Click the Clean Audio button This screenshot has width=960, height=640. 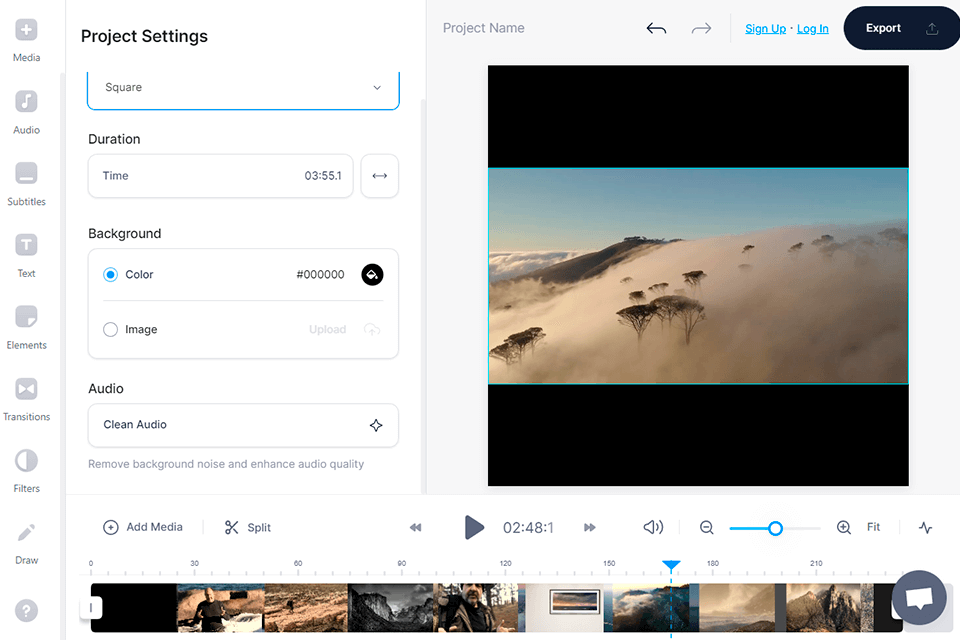[x=243, y=425]
